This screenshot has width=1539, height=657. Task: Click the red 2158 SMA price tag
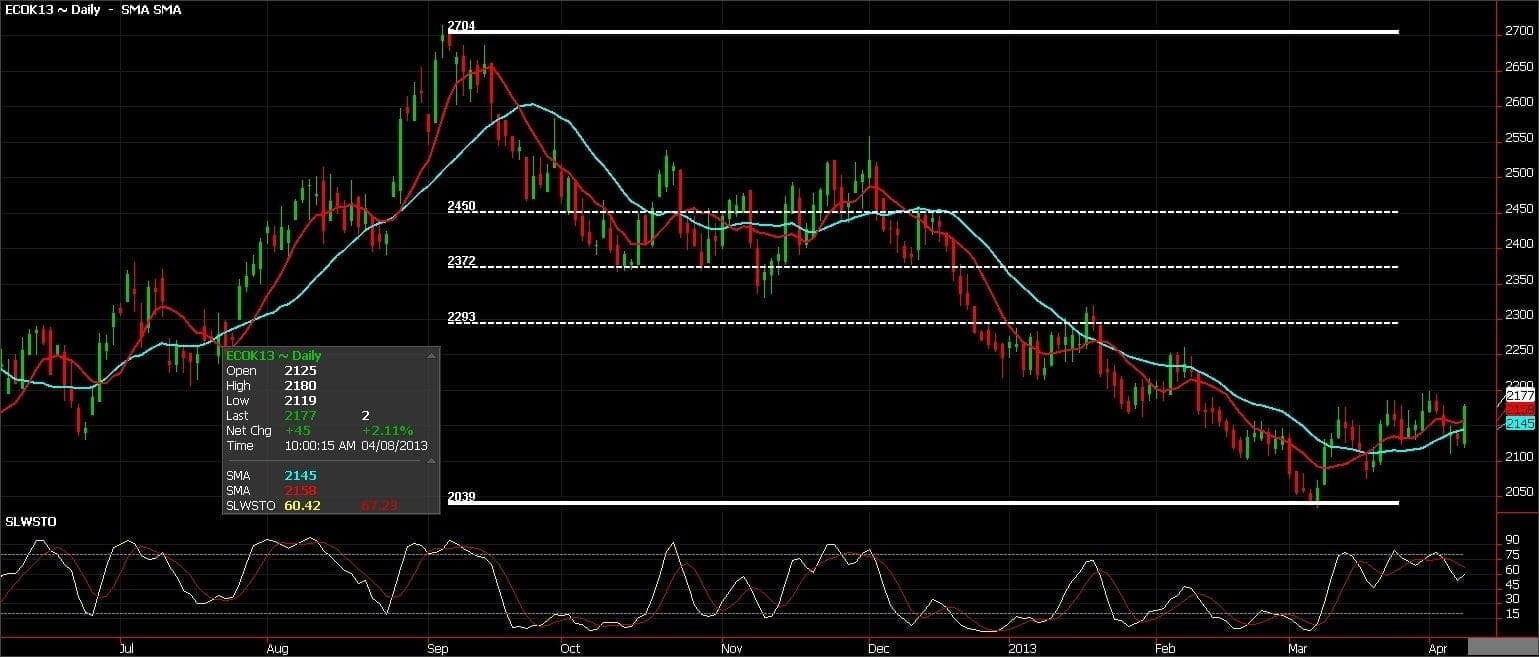(1519, 410)
